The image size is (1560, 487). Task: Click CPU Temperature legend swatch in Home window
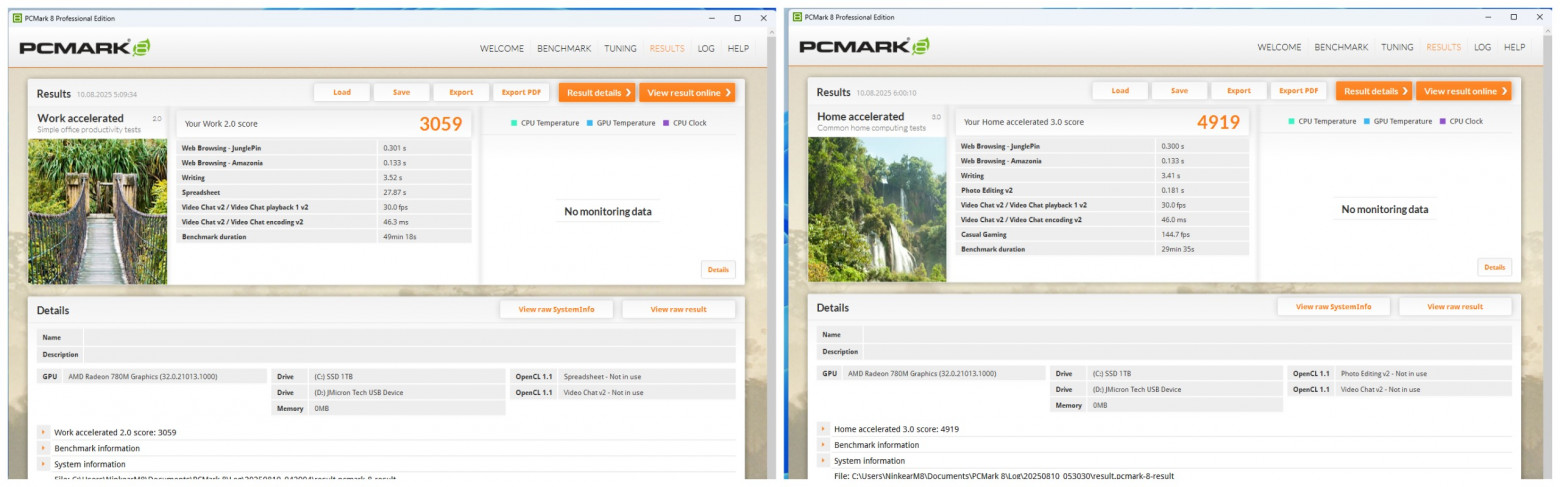(x=1291, y=121)
